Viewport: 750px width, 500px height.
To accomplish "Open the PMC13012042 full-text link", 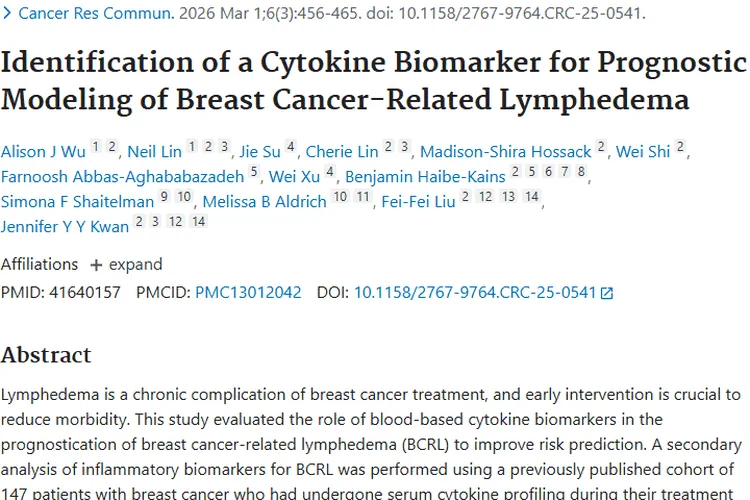I will point(248,293).
